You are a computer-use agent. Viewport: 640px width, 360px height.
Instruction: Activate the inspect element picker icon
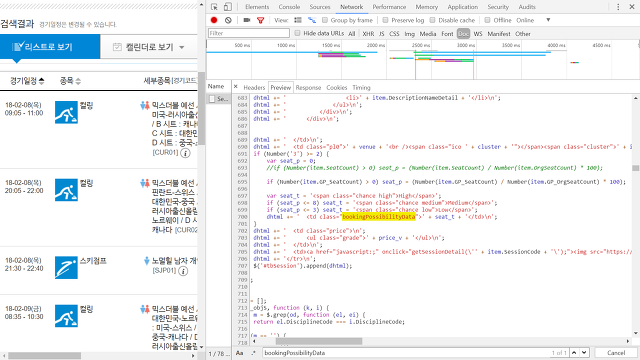(x=214, y=7)
